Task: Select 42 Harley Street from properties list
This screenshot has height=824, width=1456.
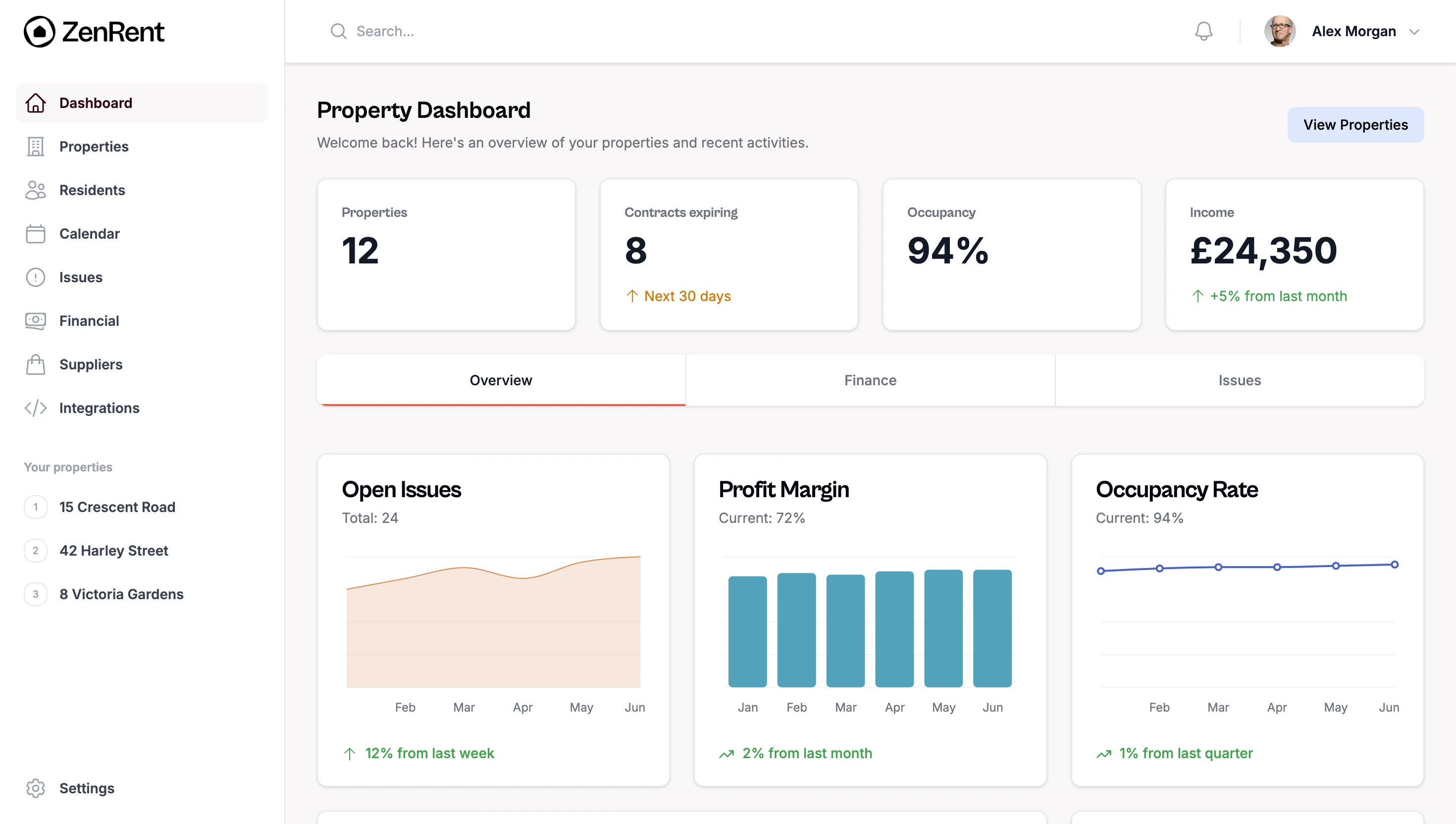Action: 114,550
